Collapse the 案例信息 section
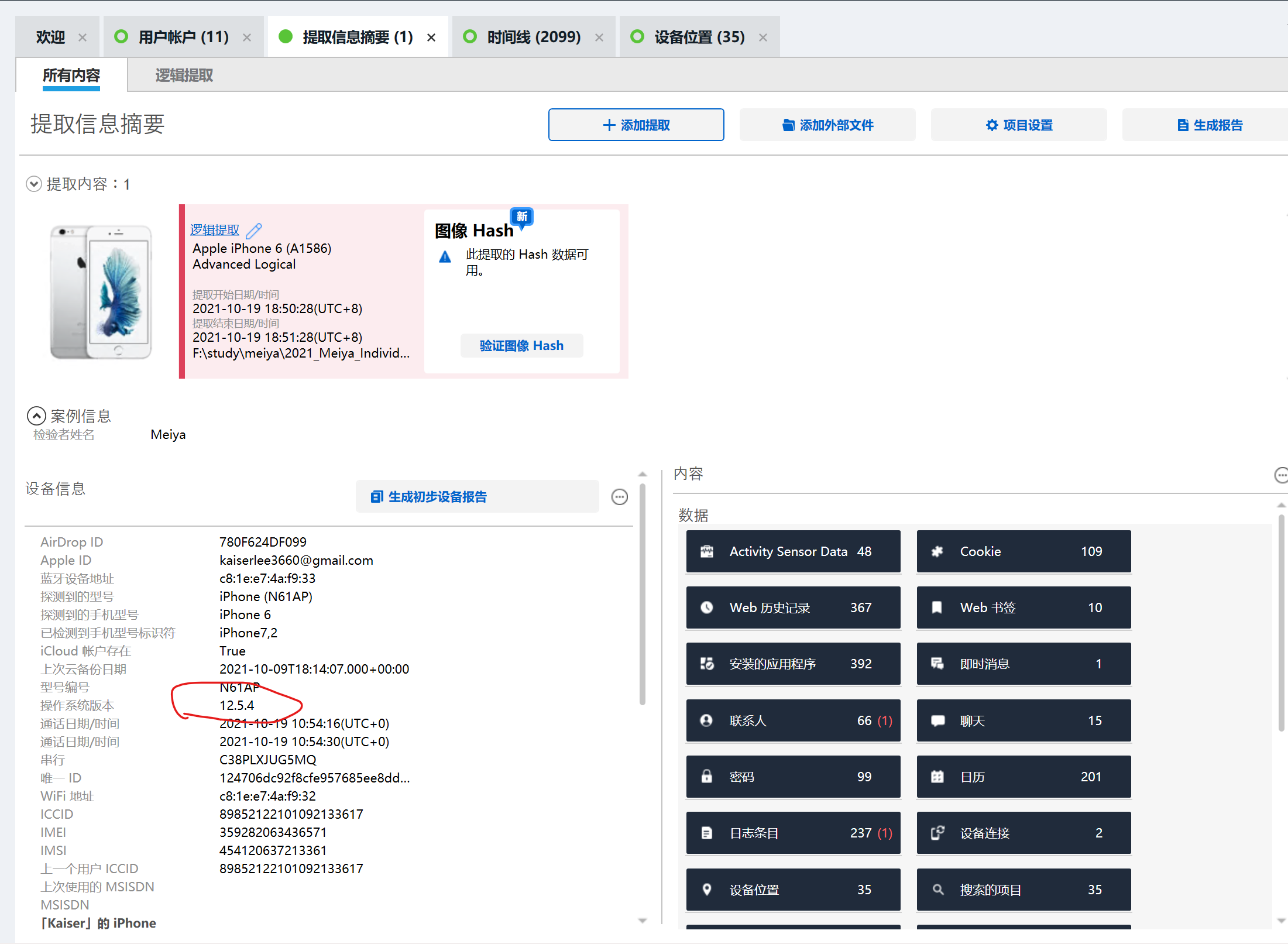Screen dimensions: 1288x944 coord(36,416)
